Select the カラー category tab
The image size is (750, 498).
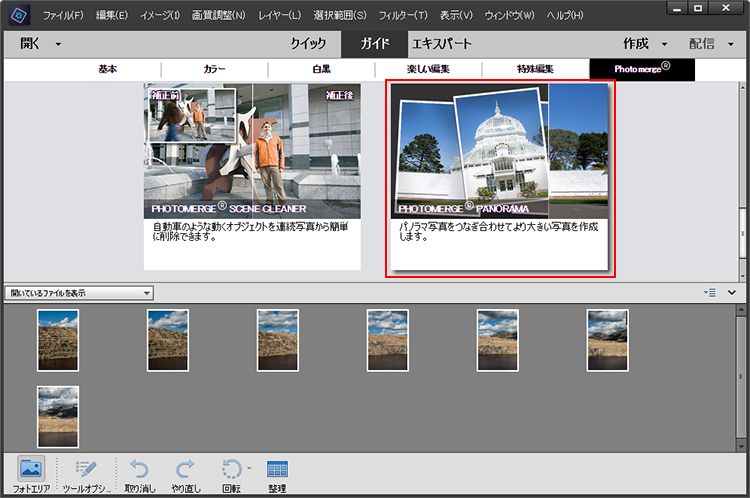pyautogui.click(x=214, y=69)
